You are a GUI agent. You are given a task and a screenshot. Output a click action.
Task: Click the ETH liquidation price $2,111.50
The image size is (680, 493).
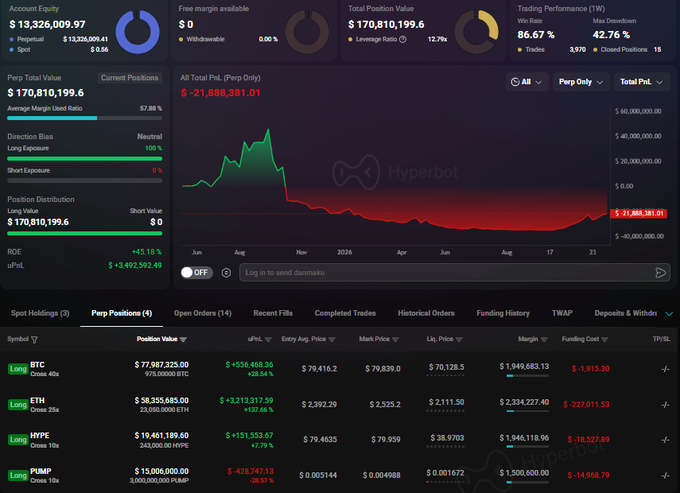[x=446, y=402]
